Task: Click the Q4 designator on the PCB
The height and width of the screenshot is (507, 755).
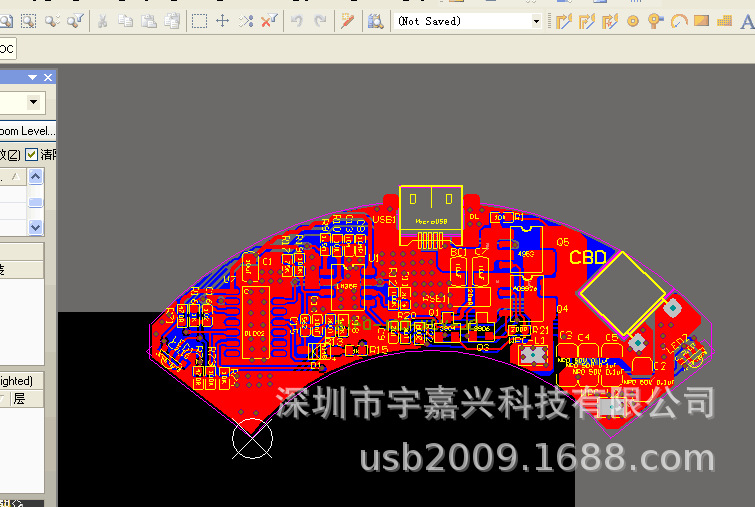Action: click(x=562, y=308)
